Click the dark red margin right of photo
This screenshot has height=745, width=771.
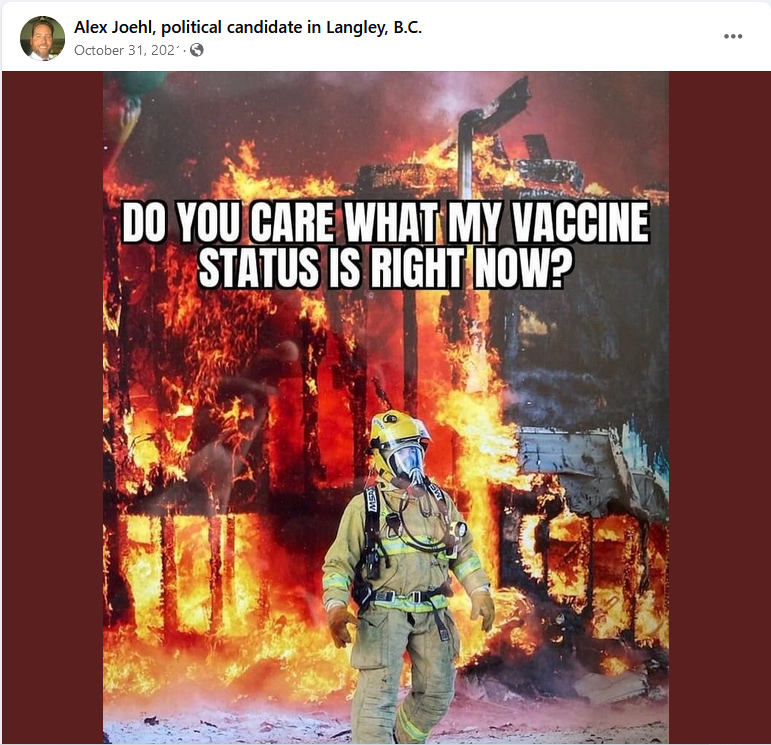[718, 407]
